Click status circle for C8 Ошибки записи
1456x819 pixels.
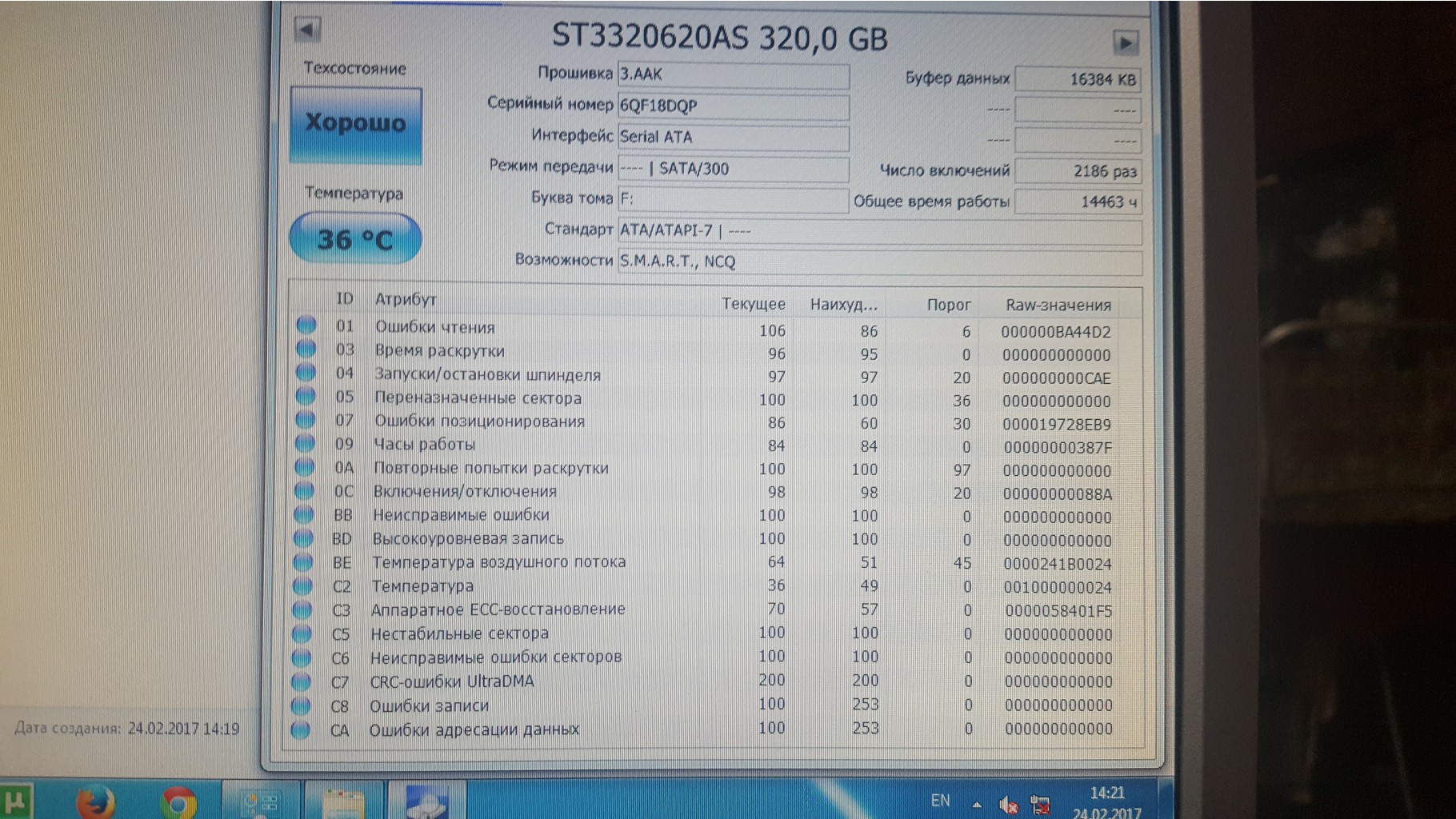[300, 705]
